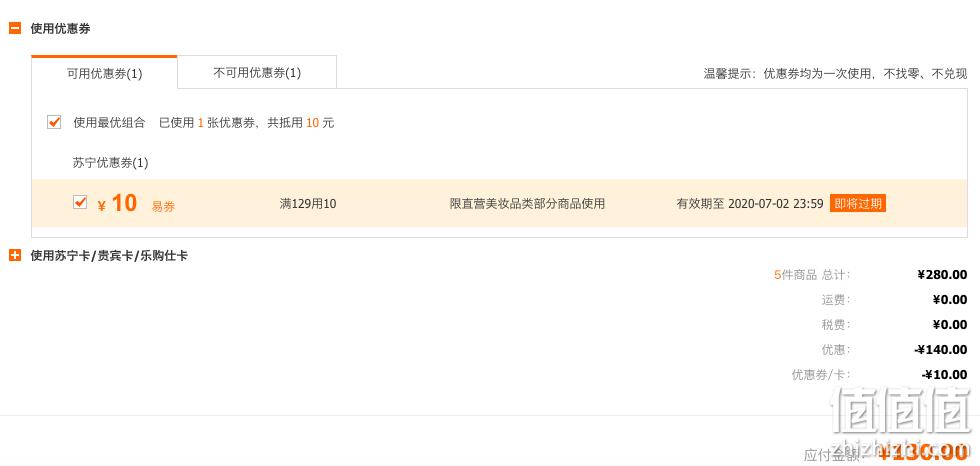980x466 pixels.
Task: Click the 满129用10 coupon condition text
Action: [x=308, y=204]
